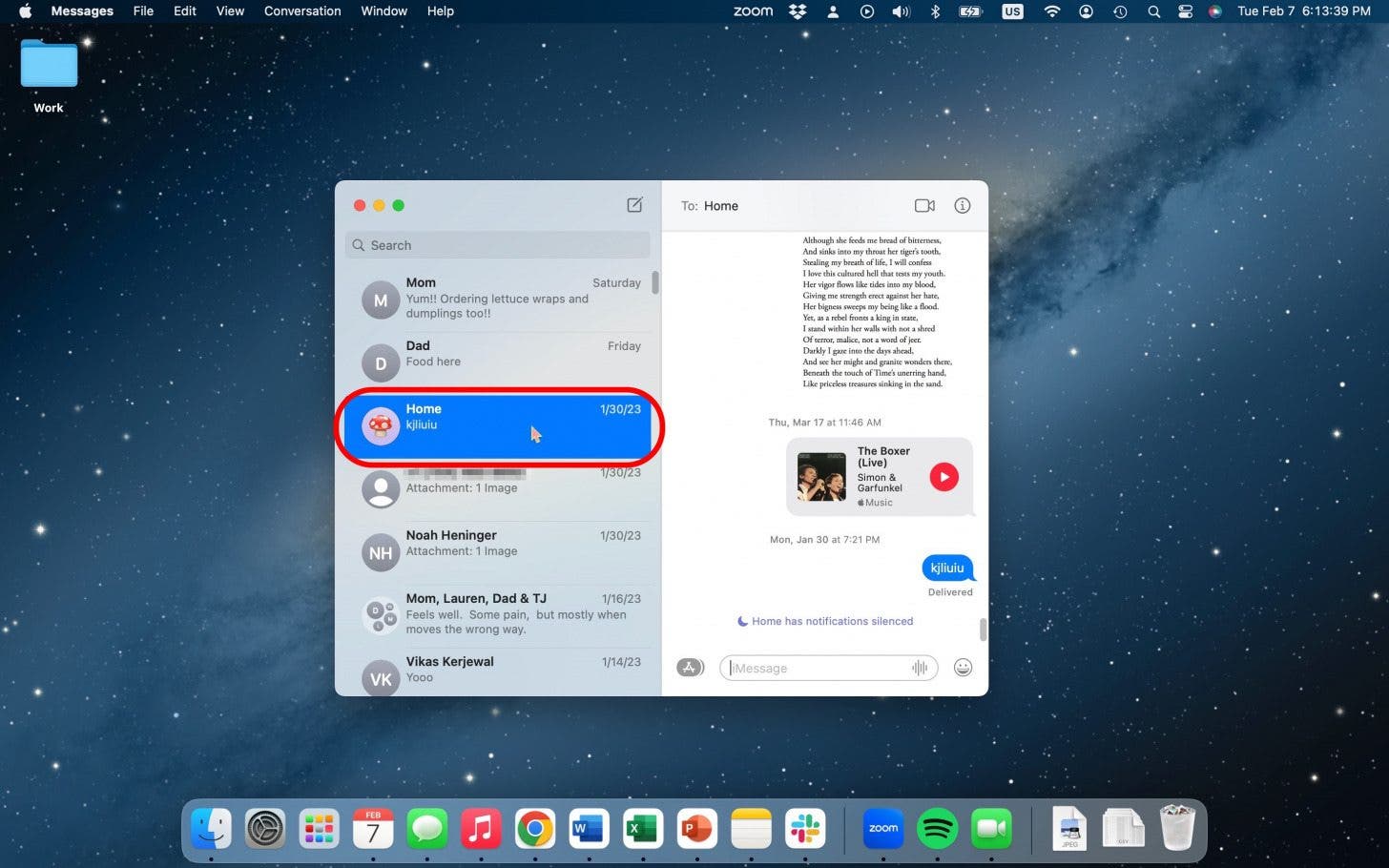Open the Apple menu
Screen dimensions: 1389x868
click(x=24, y=11)
